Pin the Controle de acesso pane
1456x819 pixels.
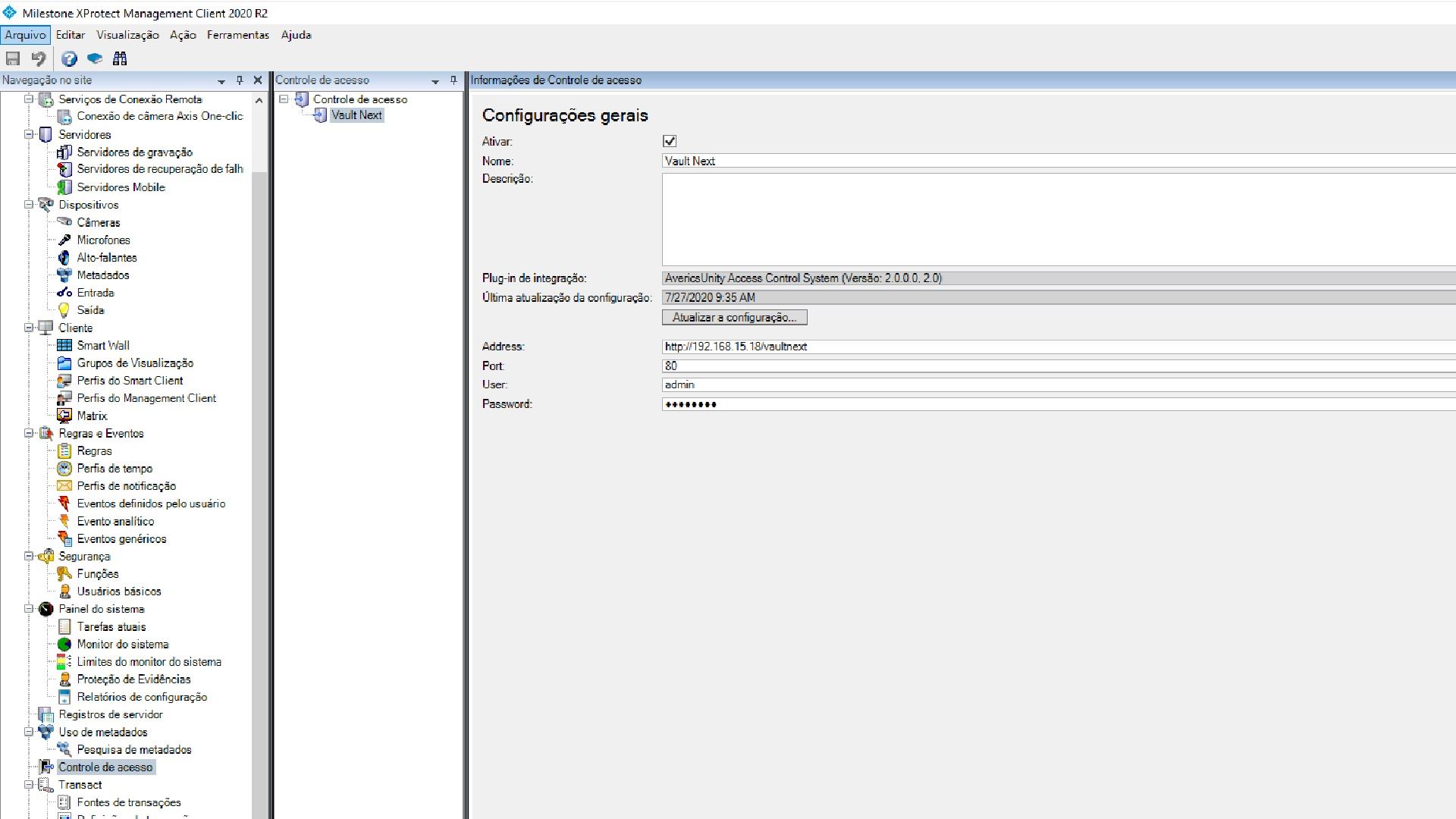tap(453, 80)
